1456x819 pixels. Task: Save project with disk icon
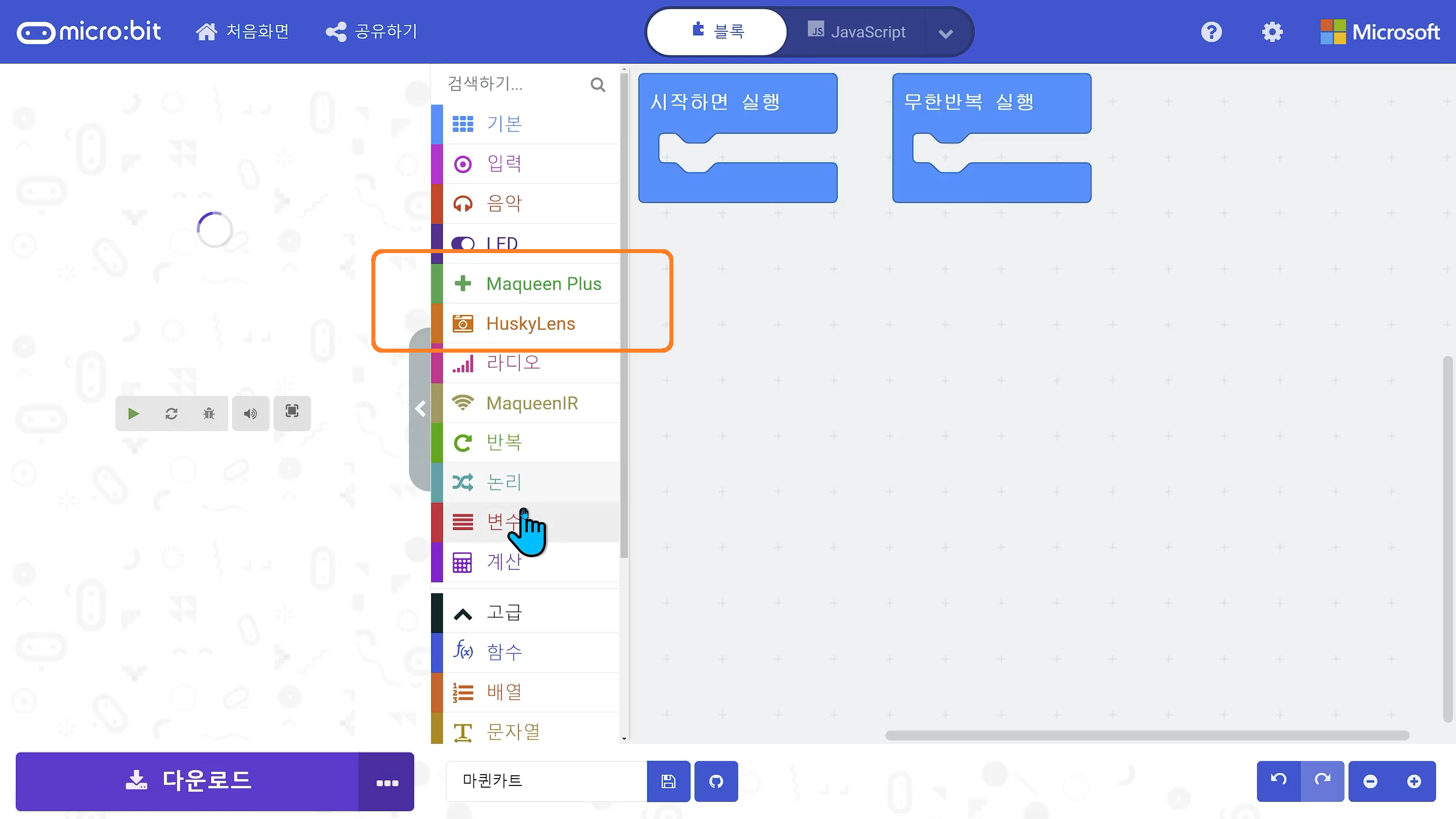[669, 781]
